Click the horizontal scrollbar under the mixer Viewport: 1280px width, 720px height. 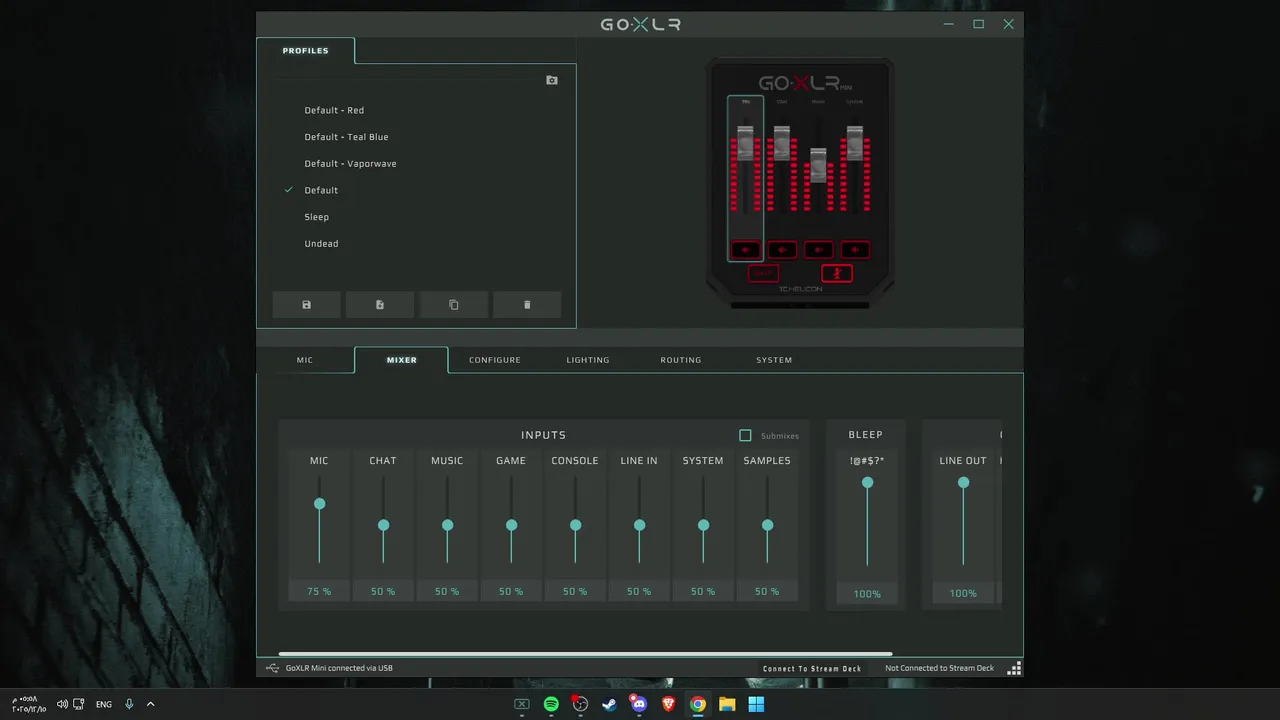coord(585,654)
